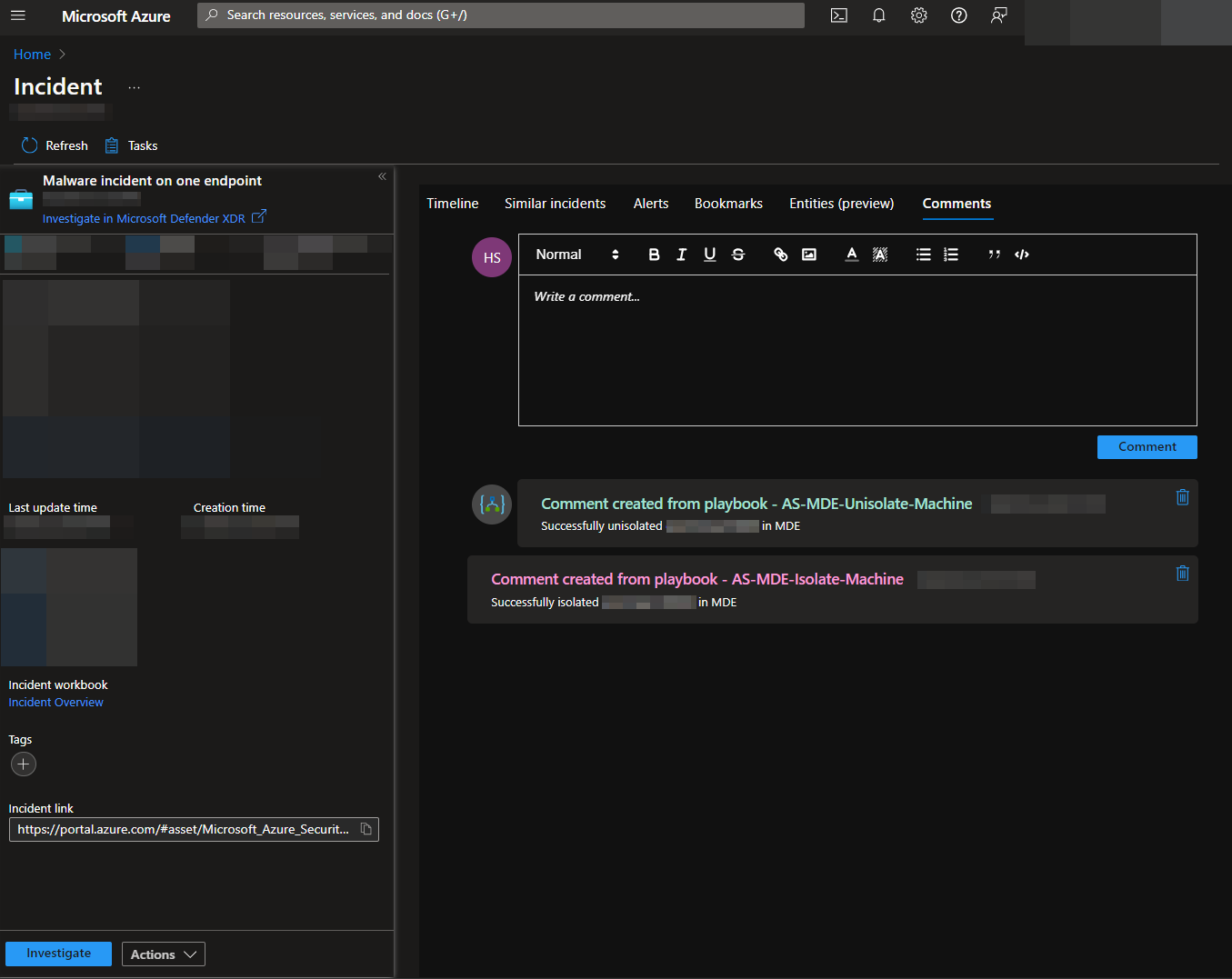Click the 'Successfully unisolated' comment text
This screenshot has width=1232, height=979.
pyautogui.click(x=602, y=526)
